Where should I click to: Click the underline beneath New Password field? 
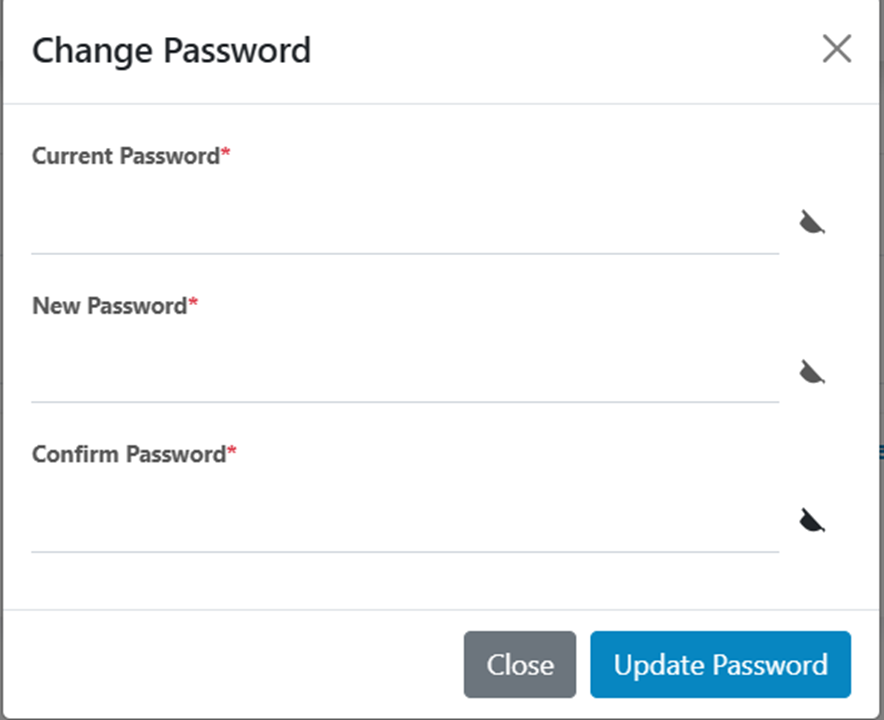click(x=405, y=402)
